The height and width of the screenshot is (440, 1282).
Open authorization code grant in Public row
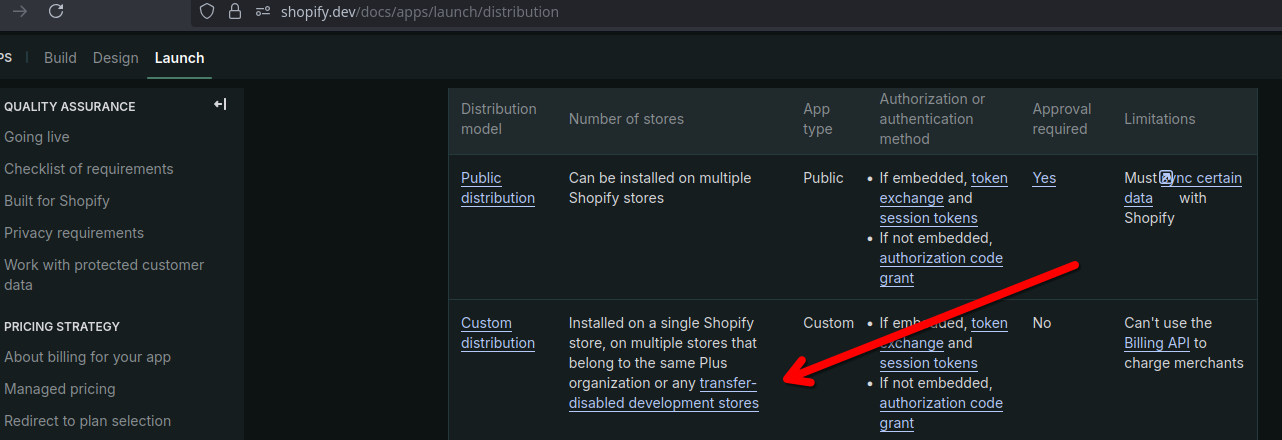[x=941, y=268]
